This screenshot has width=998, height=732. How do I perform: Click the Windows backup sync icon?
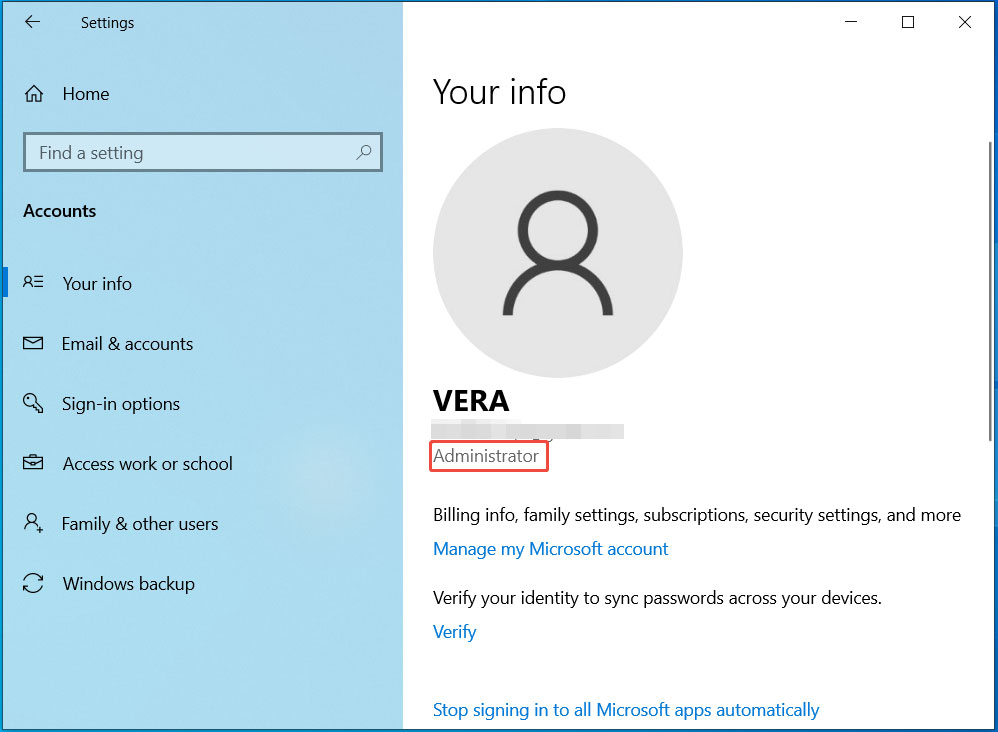pos(33,583)
